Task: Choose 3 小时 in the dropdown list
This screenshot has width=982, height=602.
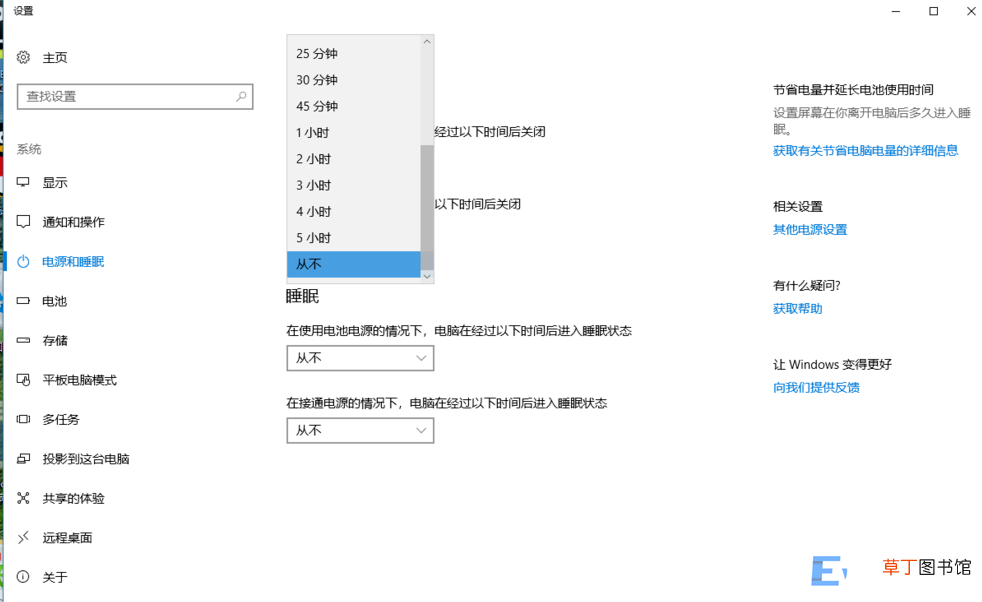Action: point(354,185)
